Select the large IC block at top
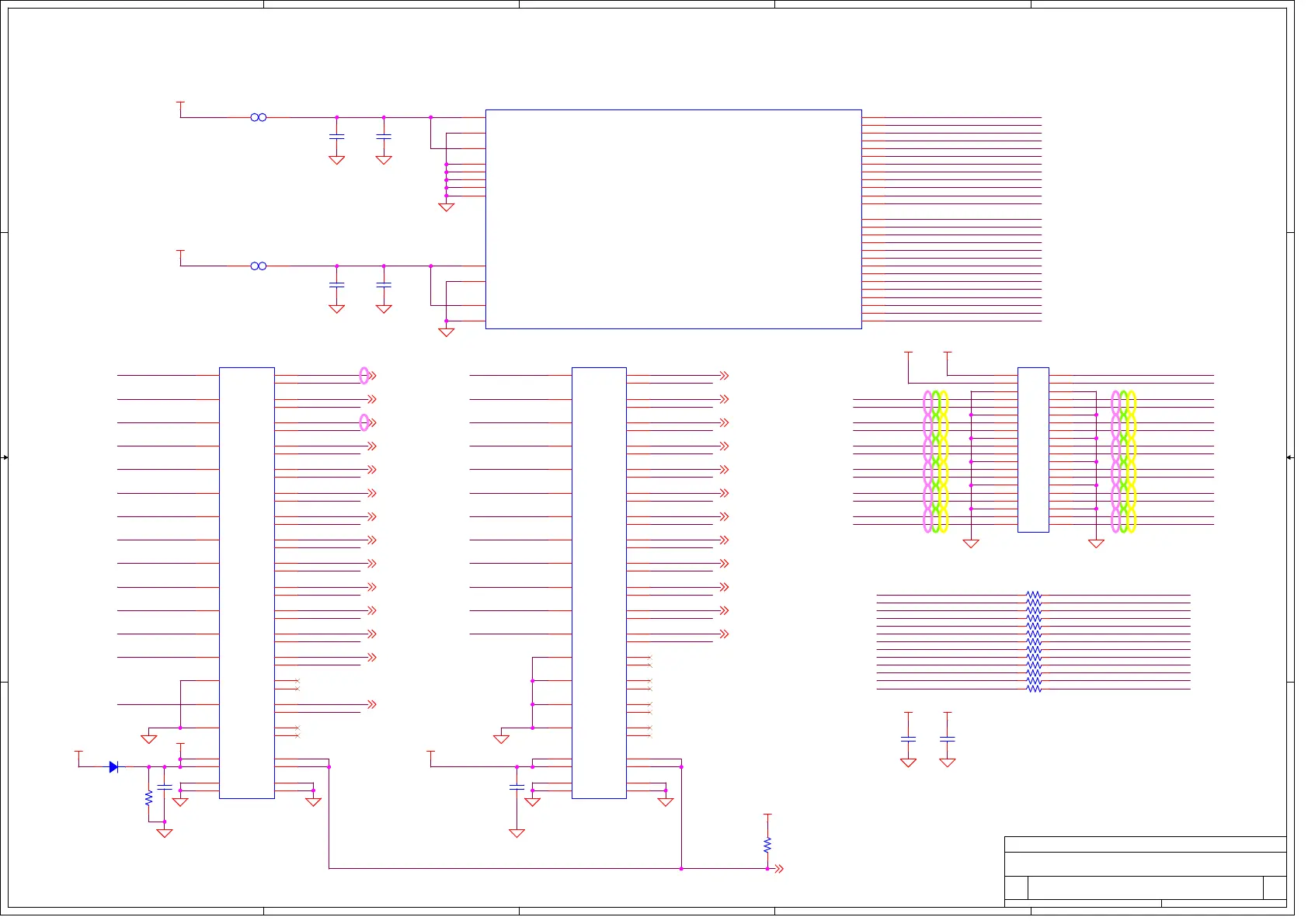1308x924 pixels. (x=673, y=219)
